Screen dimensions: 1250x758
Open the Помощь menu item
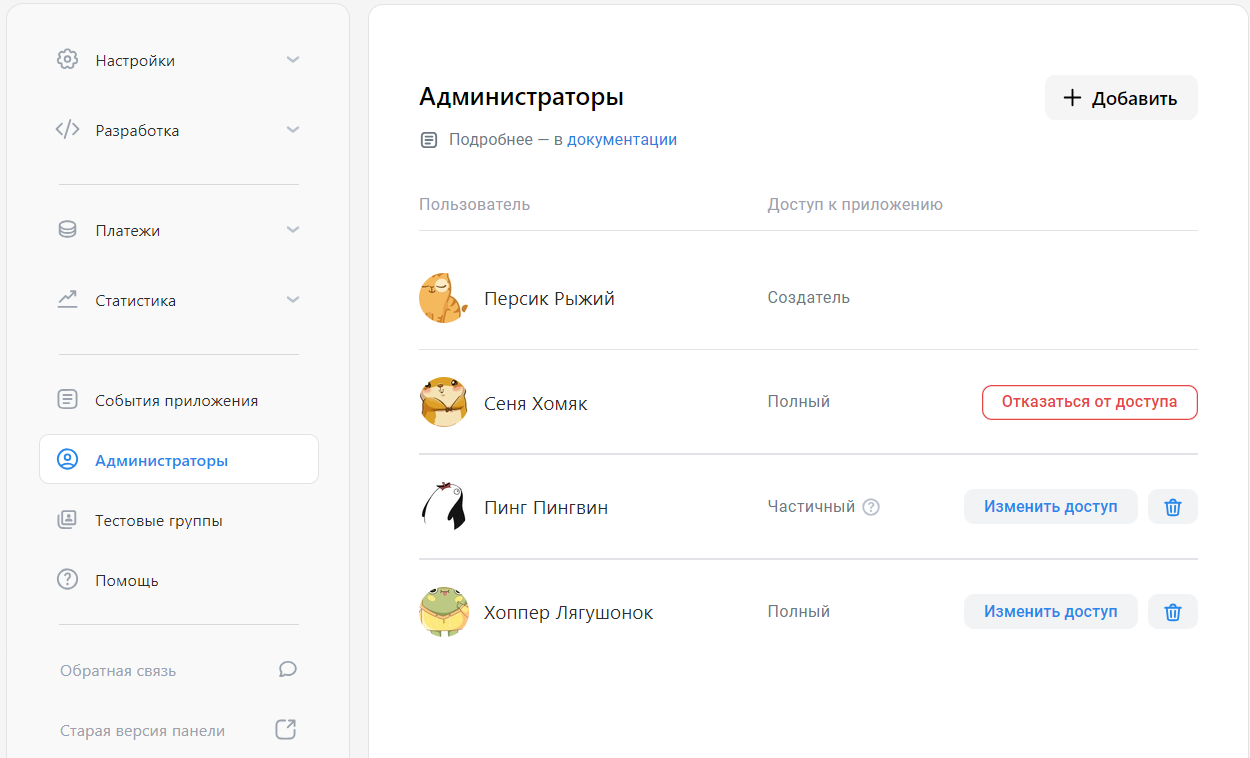tap(125, 579)
